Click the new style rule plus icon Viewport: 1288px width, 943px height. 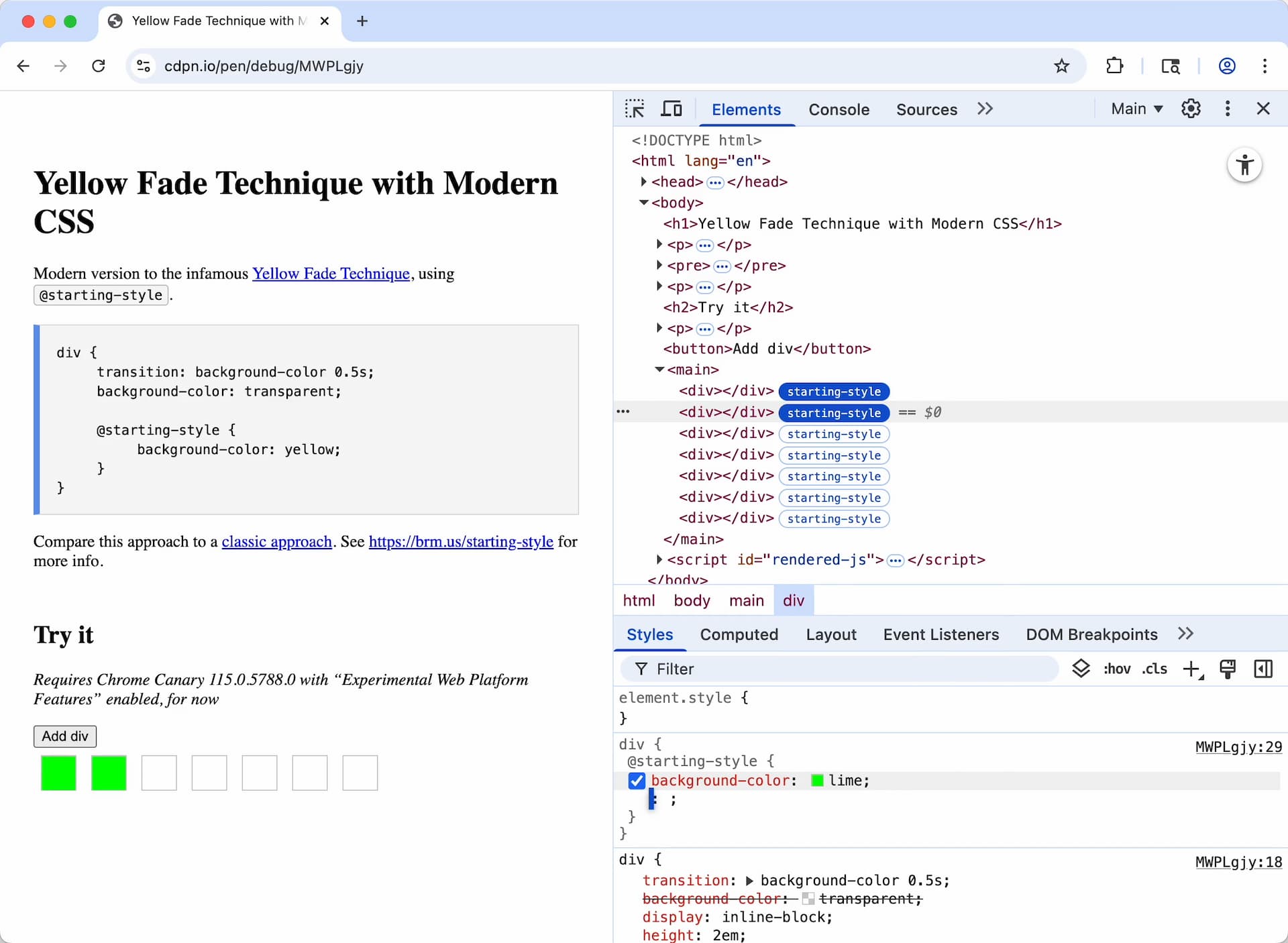(x=1192, y=669)
